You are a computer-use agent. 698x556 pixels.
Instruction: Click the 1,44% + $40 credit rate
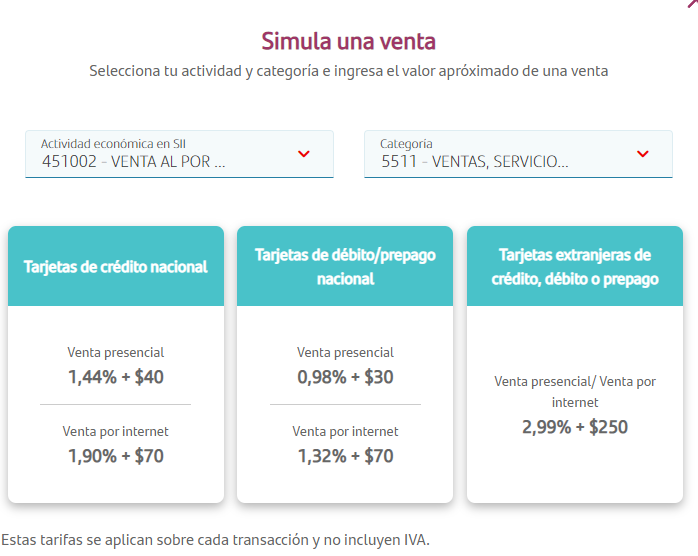click(x=116, y=377)
